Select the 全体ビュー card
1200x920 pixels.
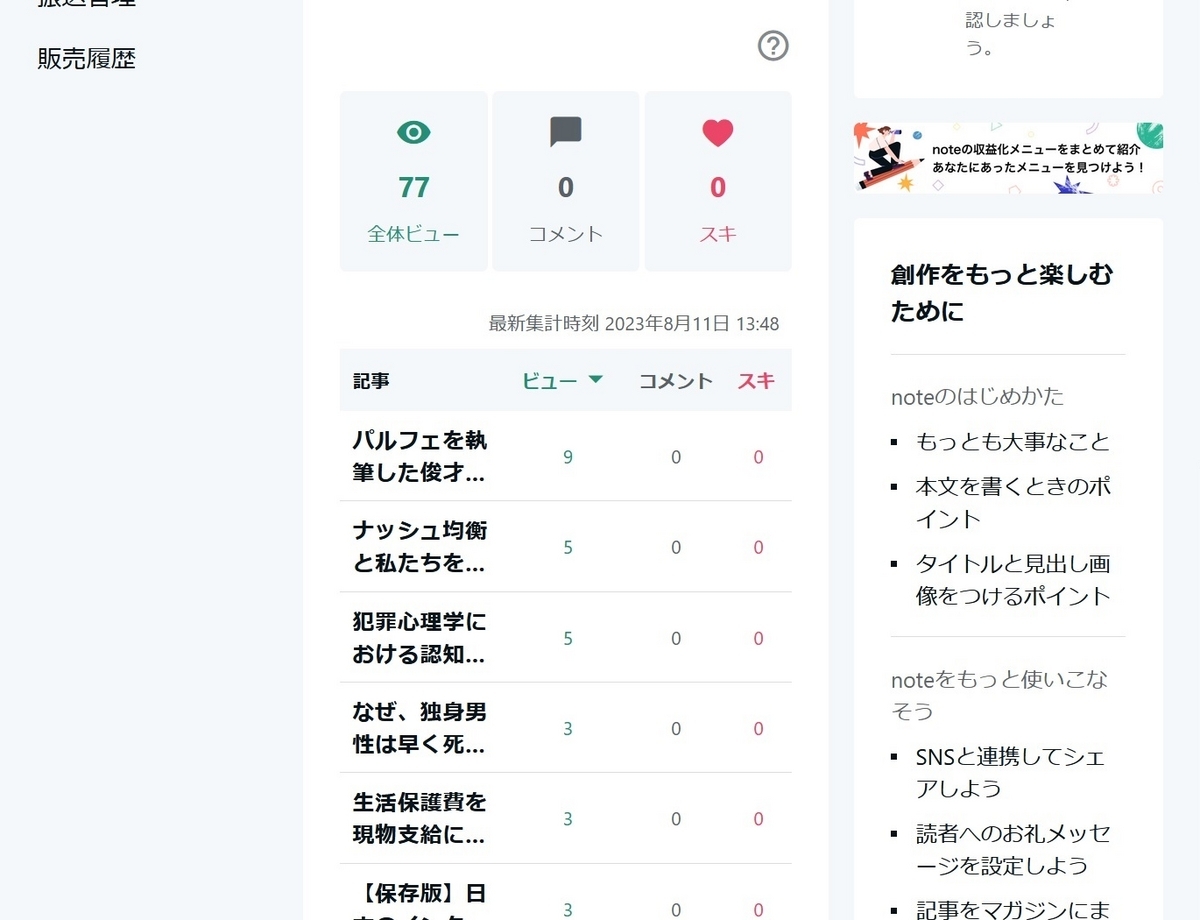tap(414, 181)
